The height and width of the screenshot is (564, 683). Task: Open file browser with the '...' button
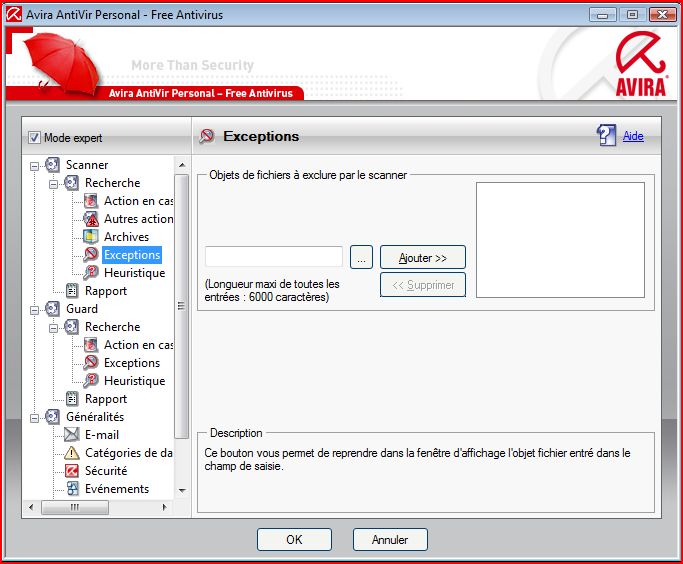coord(362,257)
